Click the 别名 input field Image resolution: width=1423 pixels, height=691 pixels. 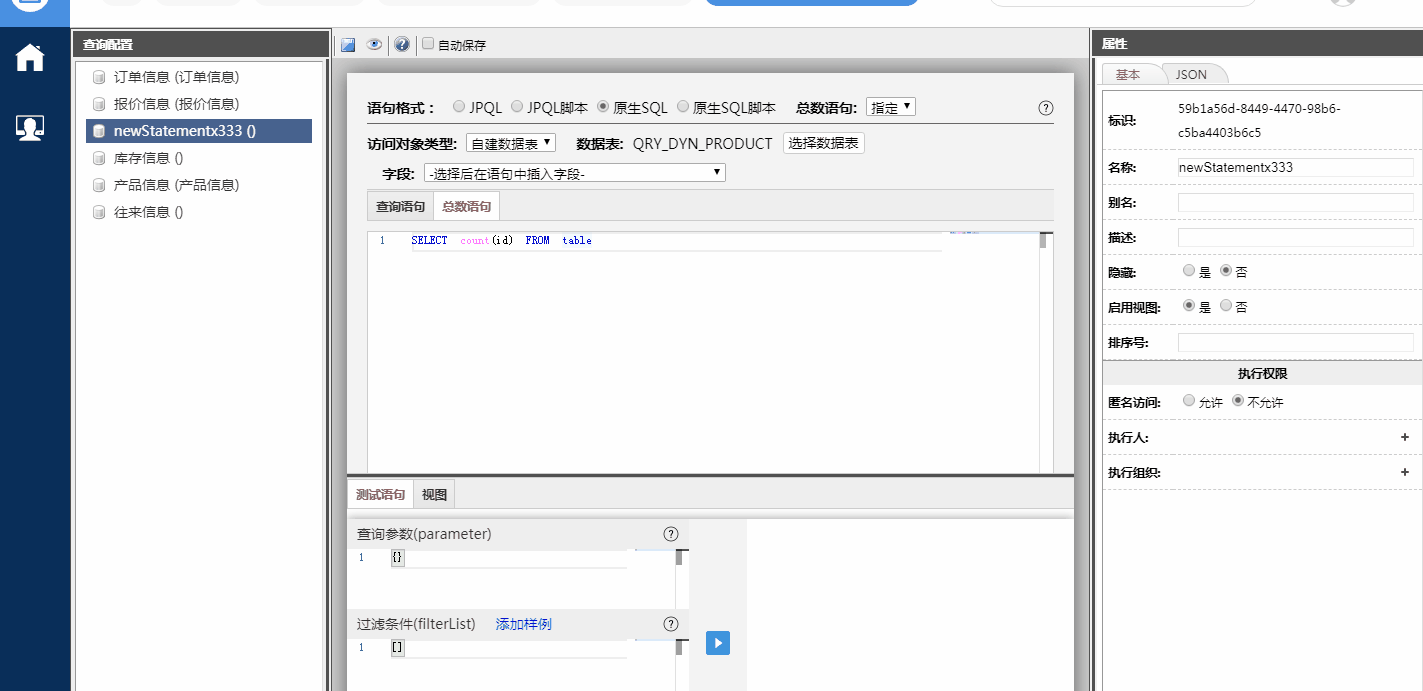[x=1295, y=203]
